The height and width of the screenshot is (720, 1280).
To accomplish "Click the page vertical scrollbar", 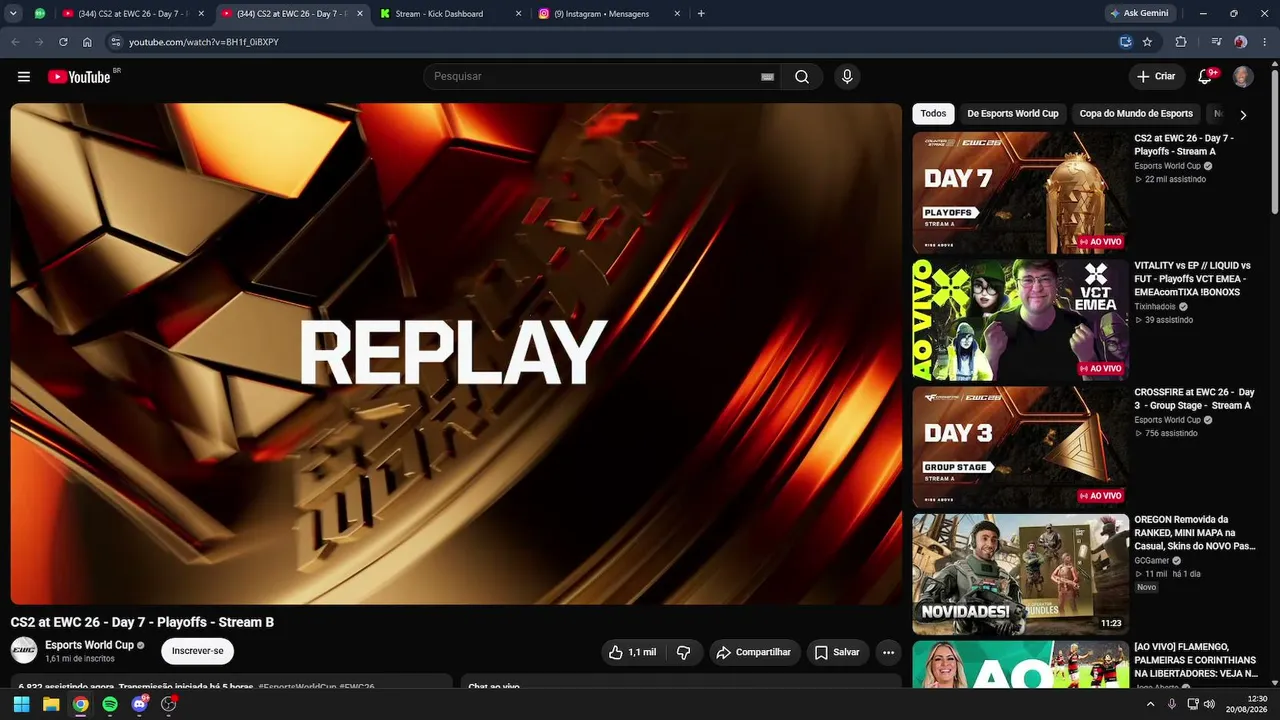I will tap(1274, 140).
